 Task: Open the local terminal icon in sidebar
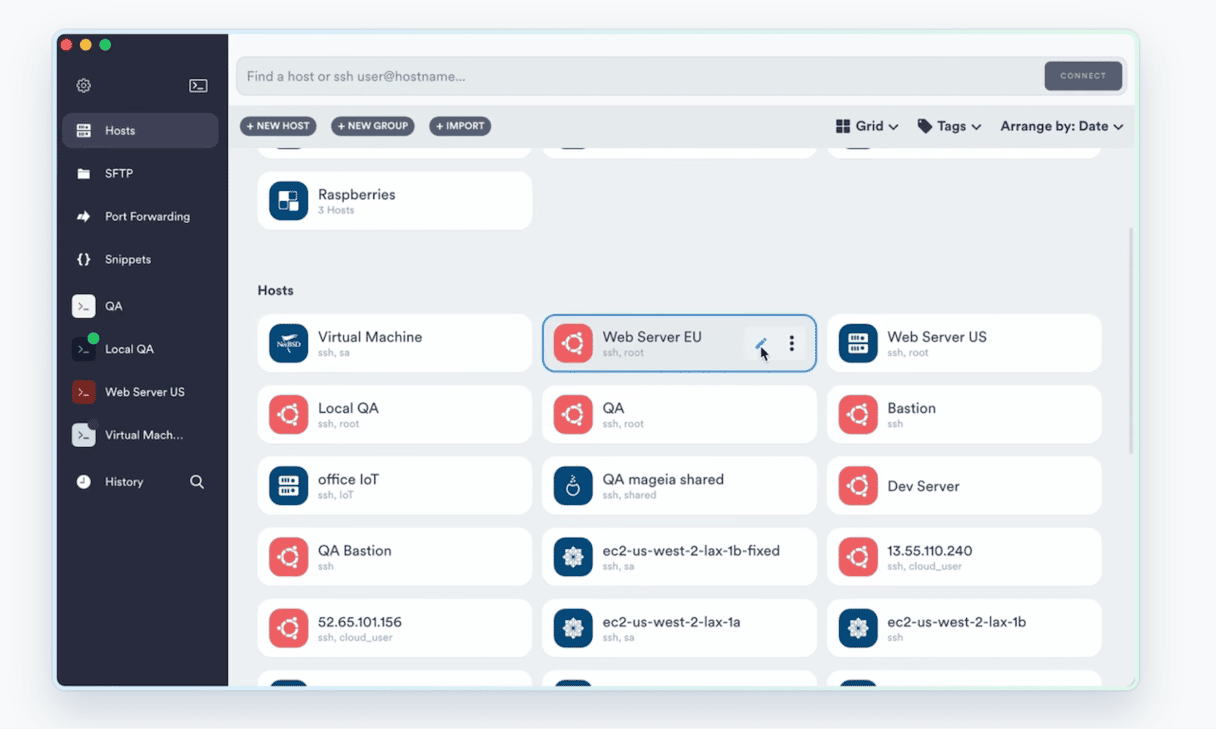[198, 86]
